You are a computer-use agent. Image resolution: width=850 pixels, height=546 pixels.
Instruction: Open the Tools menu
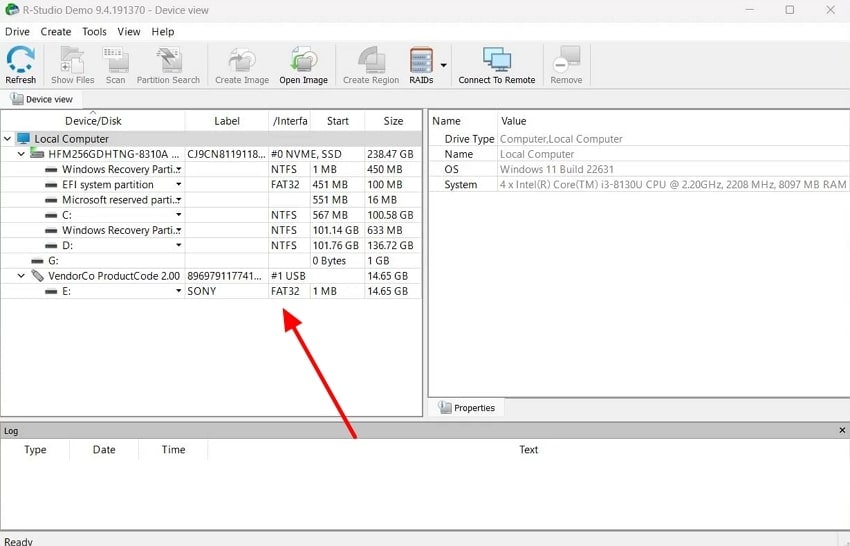pyautogui.click(x=94, y=31)
